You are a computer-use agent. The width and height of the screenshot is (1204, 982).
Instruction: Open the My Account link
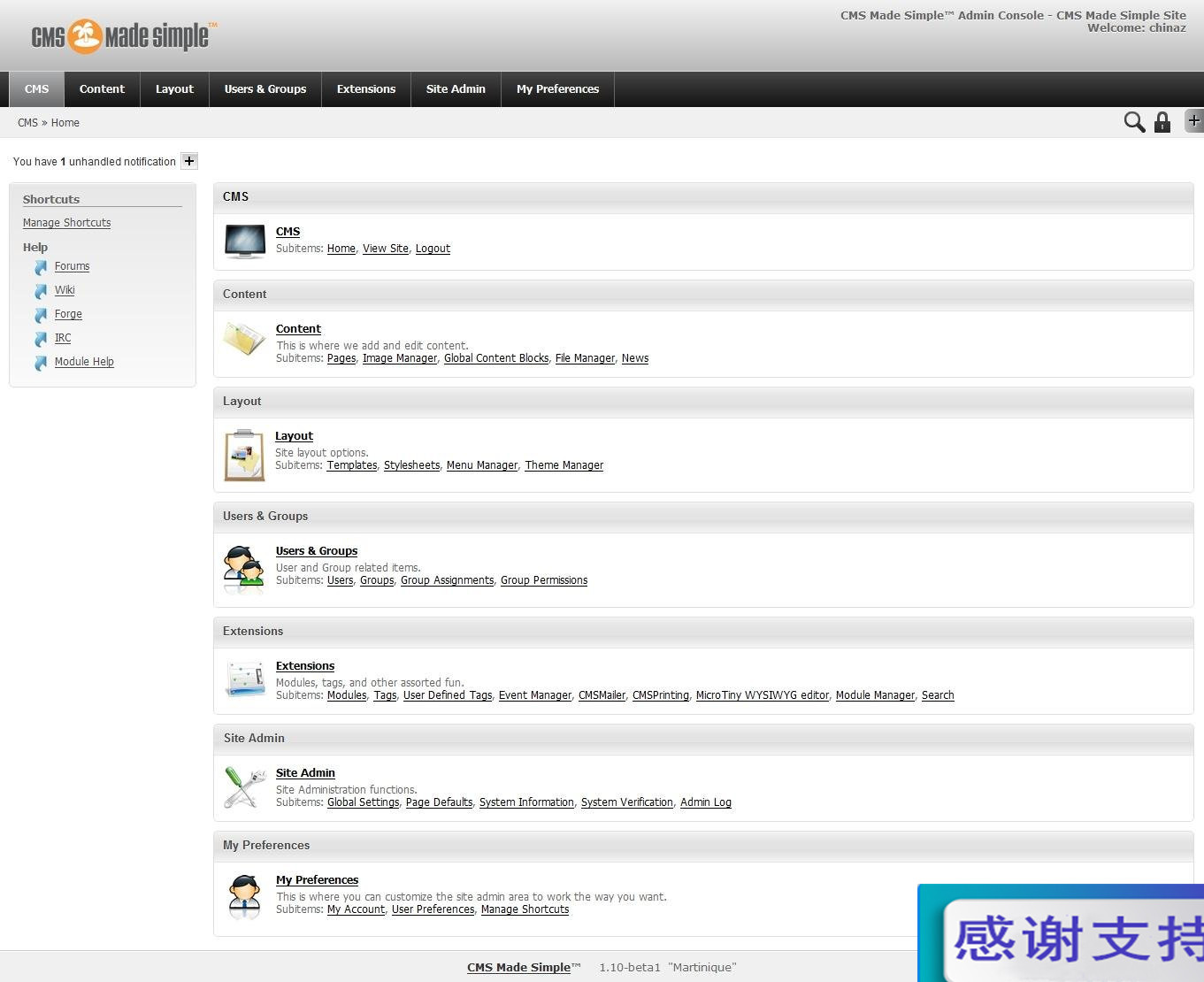point(357,909)
